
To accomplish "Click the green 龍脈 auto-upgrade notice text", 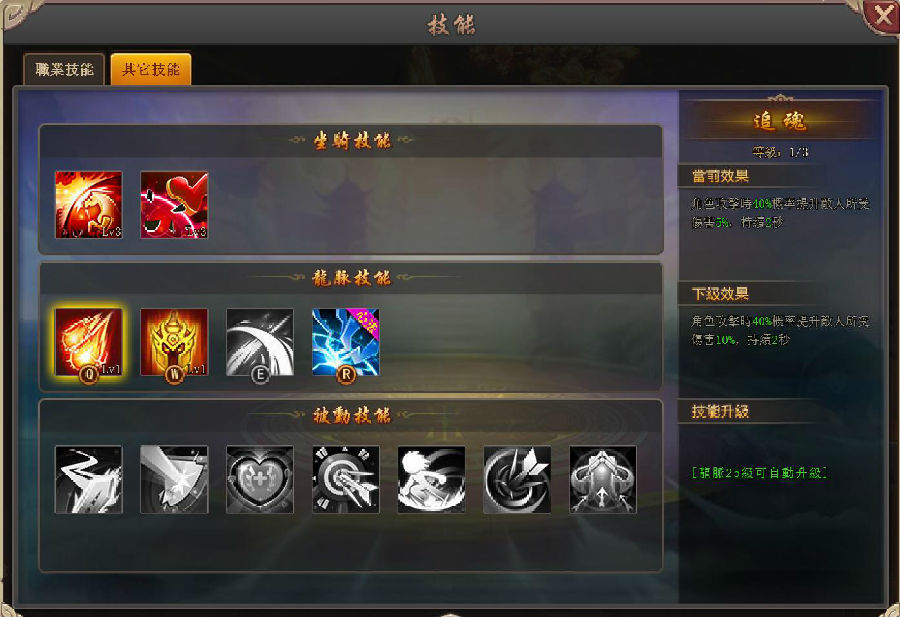I will (x=759, y=473).
